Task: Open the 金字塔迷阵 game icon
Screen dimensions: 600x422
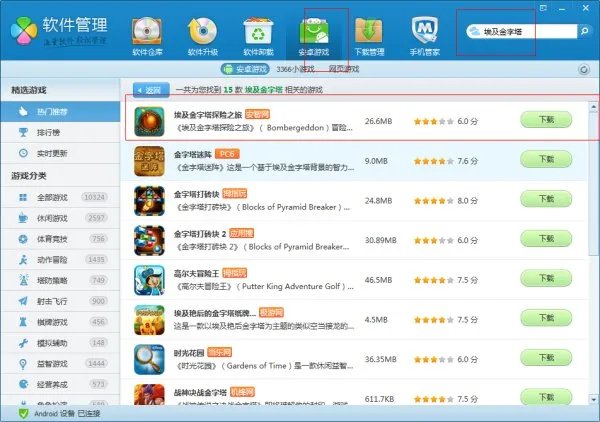Action: (149, 161)
